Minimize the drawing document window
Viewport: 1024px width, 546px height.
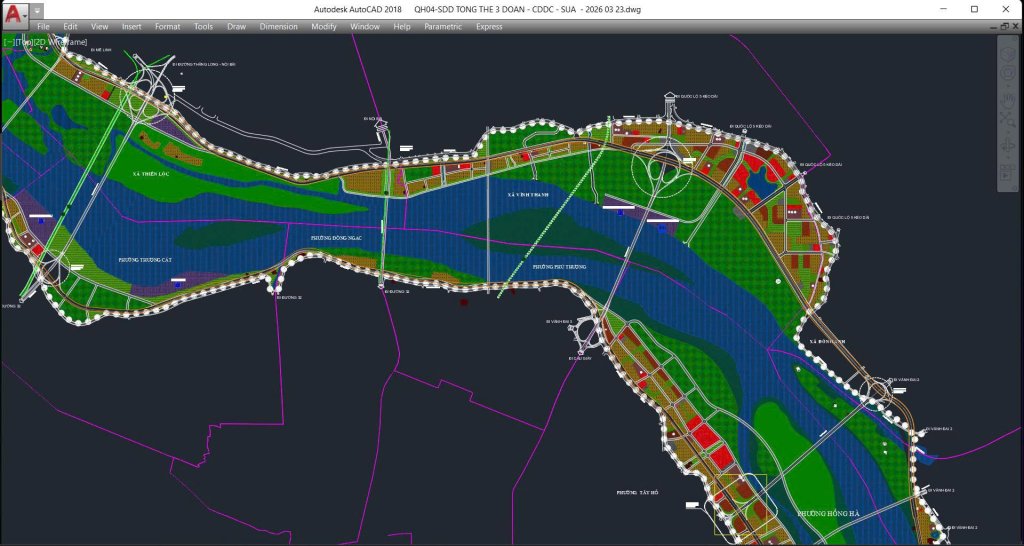click(x=993, y=27)
